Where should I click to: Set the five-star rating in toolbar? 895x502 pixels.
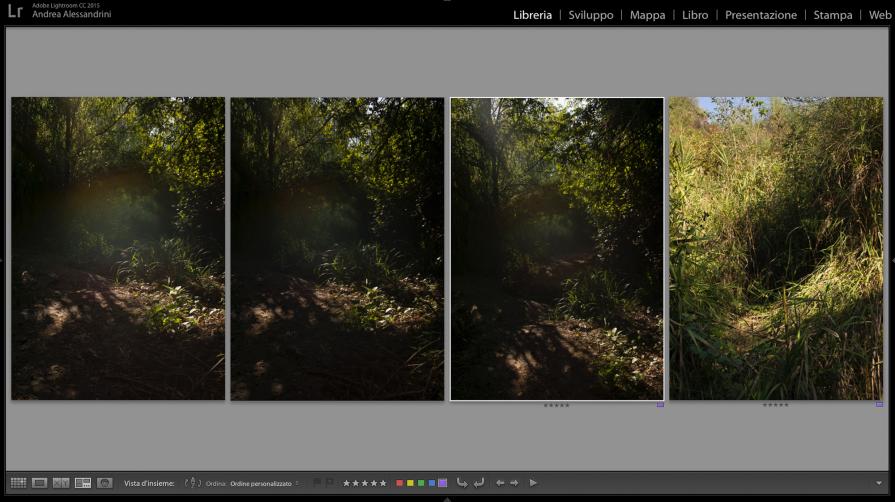coord(383,483)
